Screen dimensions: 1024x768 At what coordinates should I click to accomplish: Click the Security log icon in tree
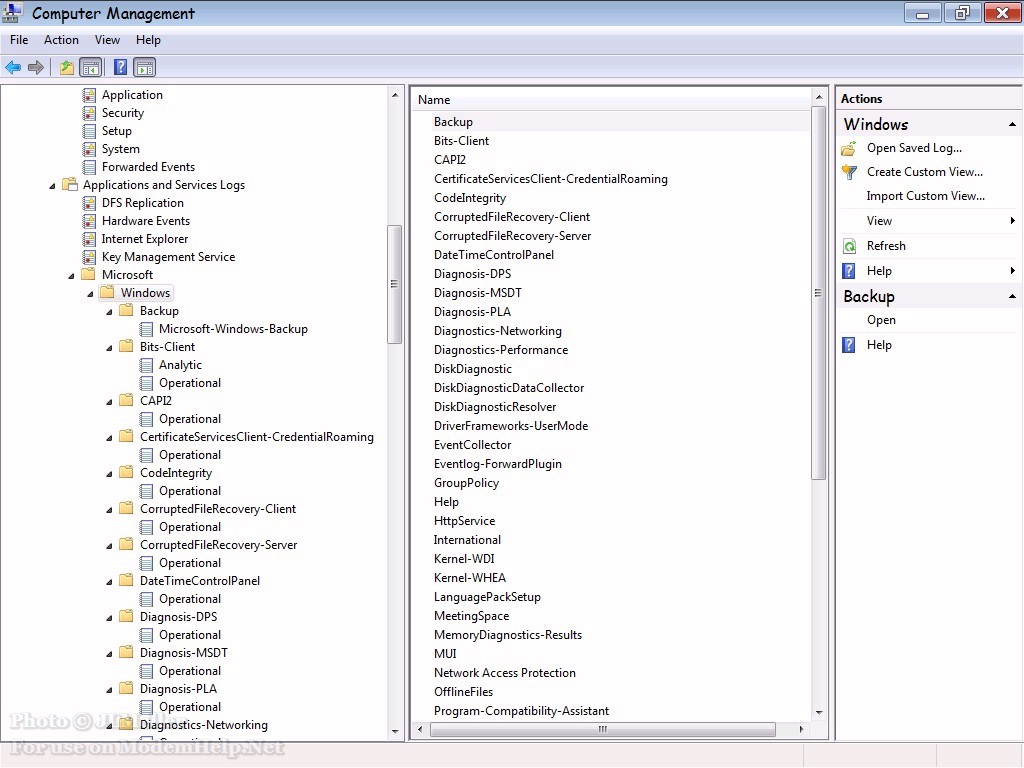pos(89,113)
